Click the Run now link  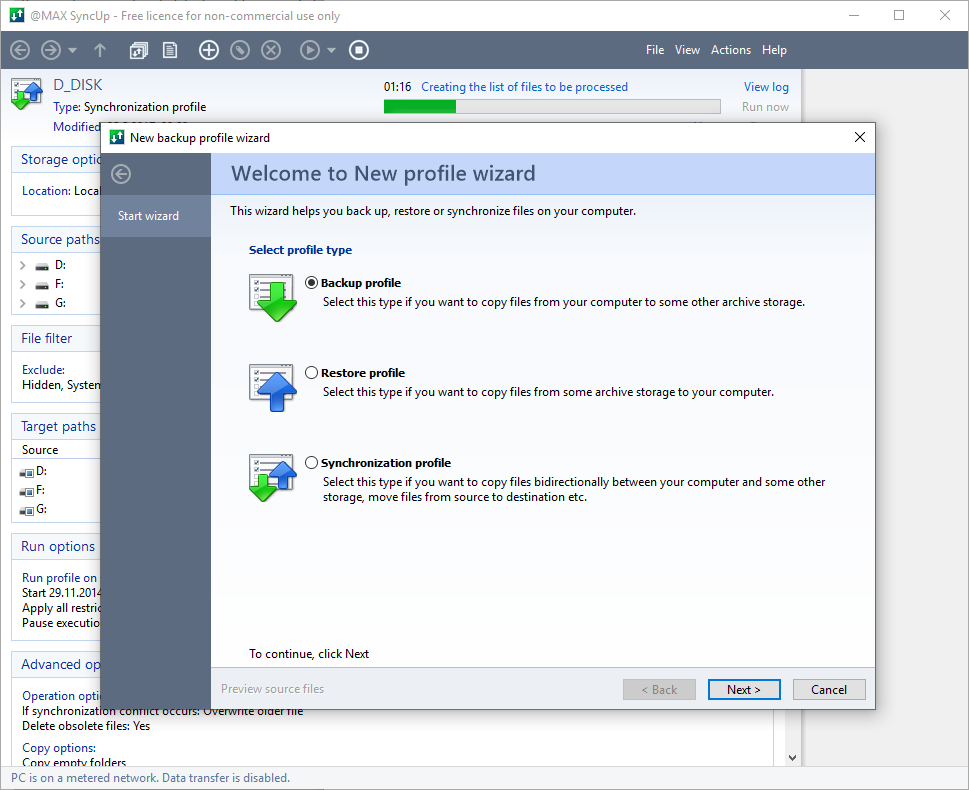point(765,107)
